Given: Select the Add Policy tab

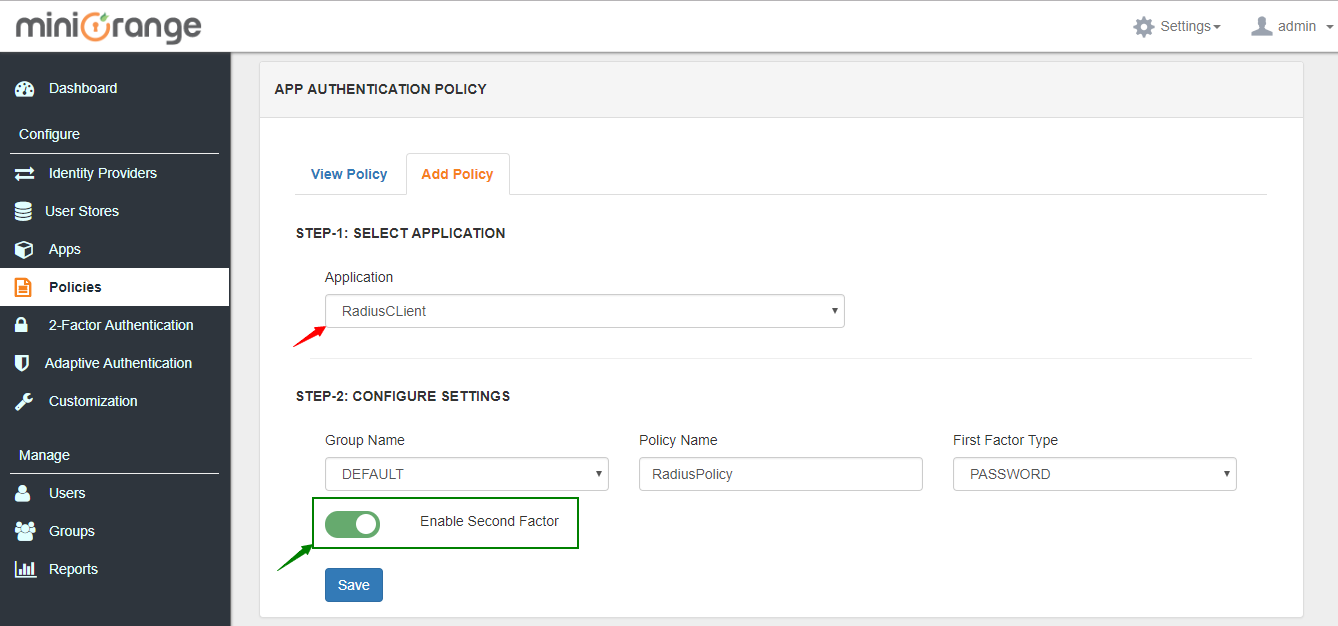Looking at the screenshot, I should pyautogui.click(x=457, y=174).
